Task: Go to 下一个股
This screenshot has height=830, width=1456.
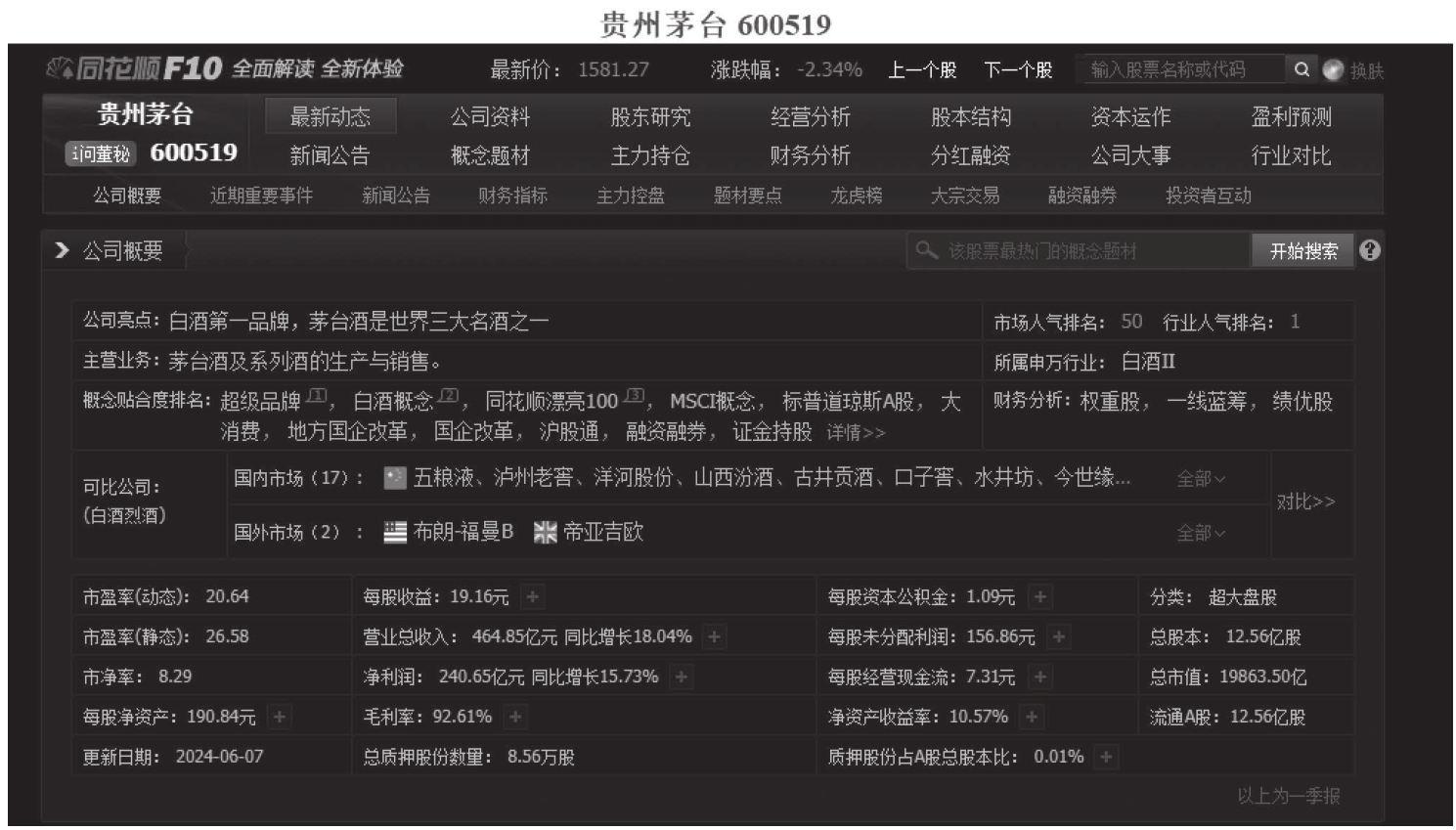Action: click(x=1018, y=70)
